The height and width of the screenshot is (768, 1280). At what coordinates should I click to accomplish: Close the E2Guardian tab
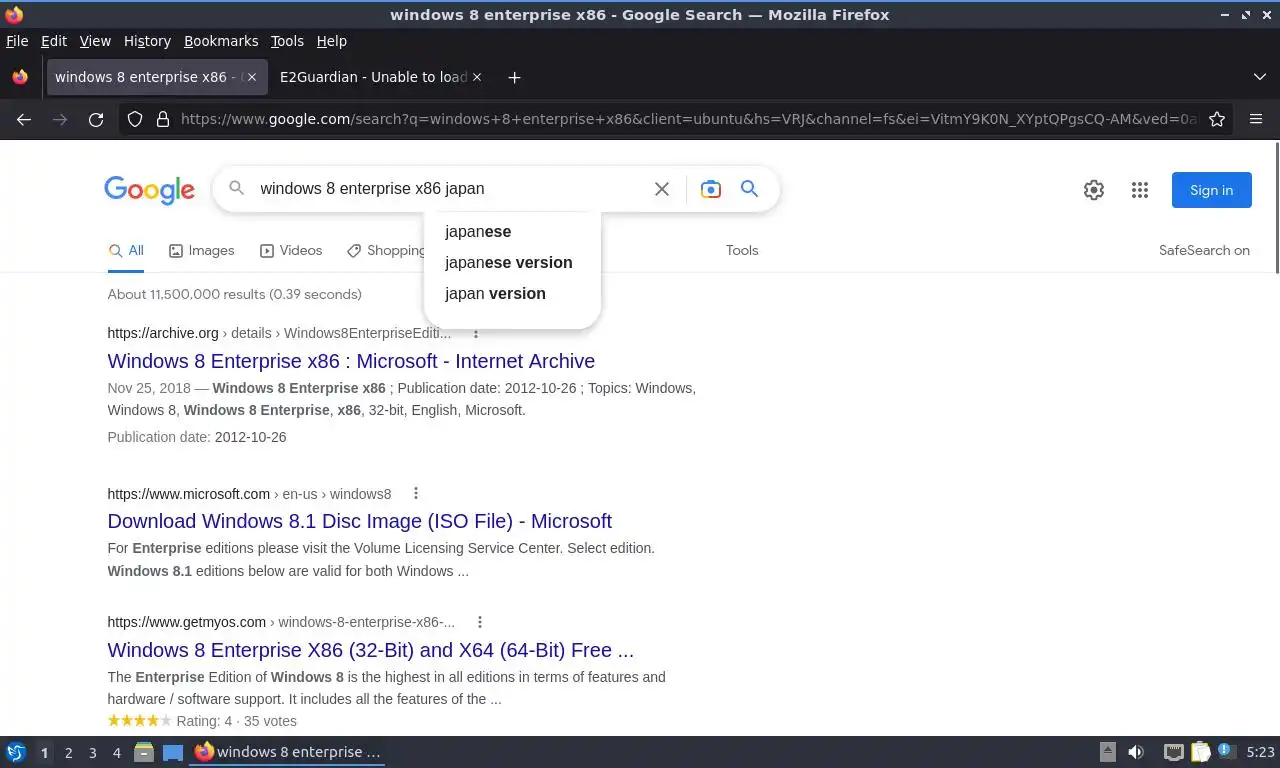click(x=477, y=77)
